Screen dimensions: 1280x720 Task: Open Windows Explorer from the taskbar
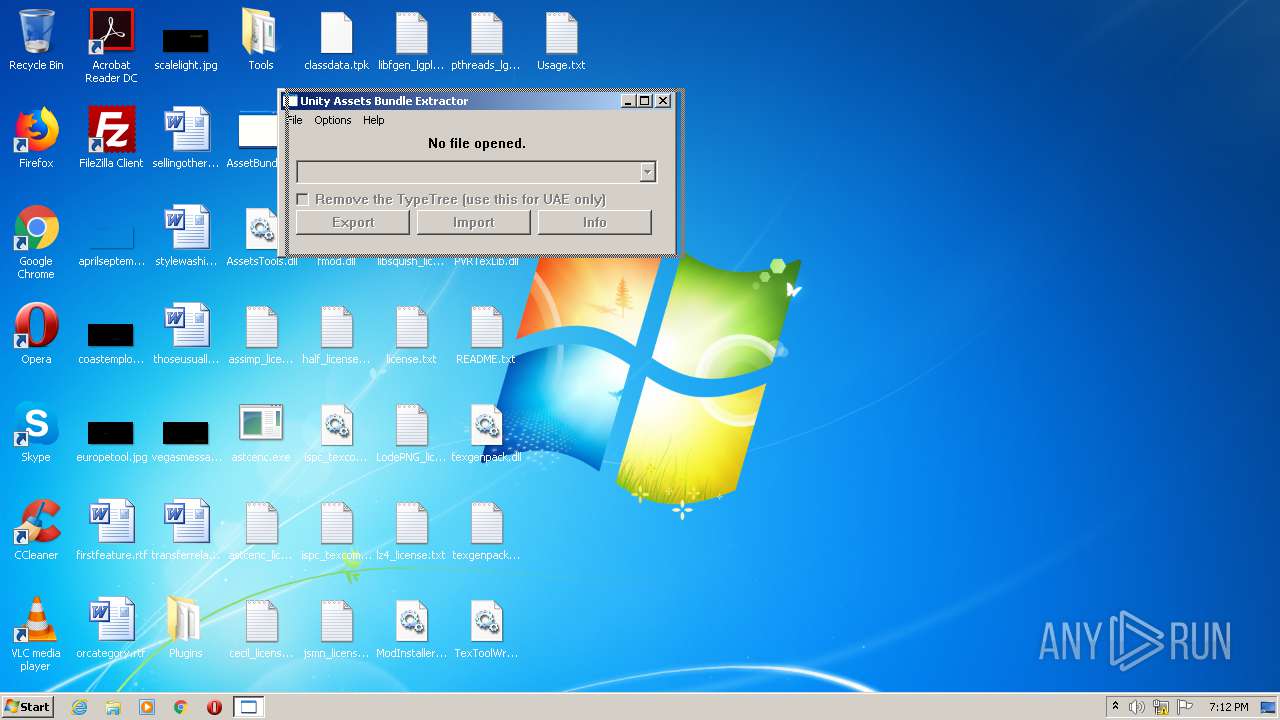point(113,707)
